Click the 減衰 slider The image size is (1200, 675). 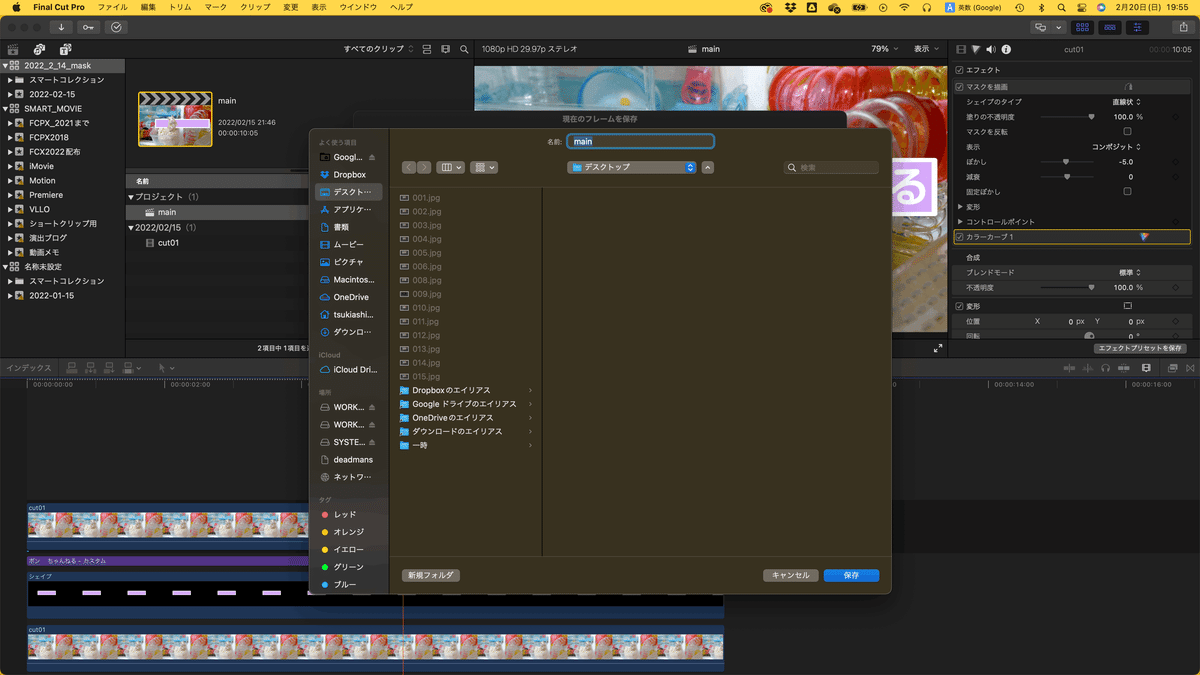[1066, 176]
